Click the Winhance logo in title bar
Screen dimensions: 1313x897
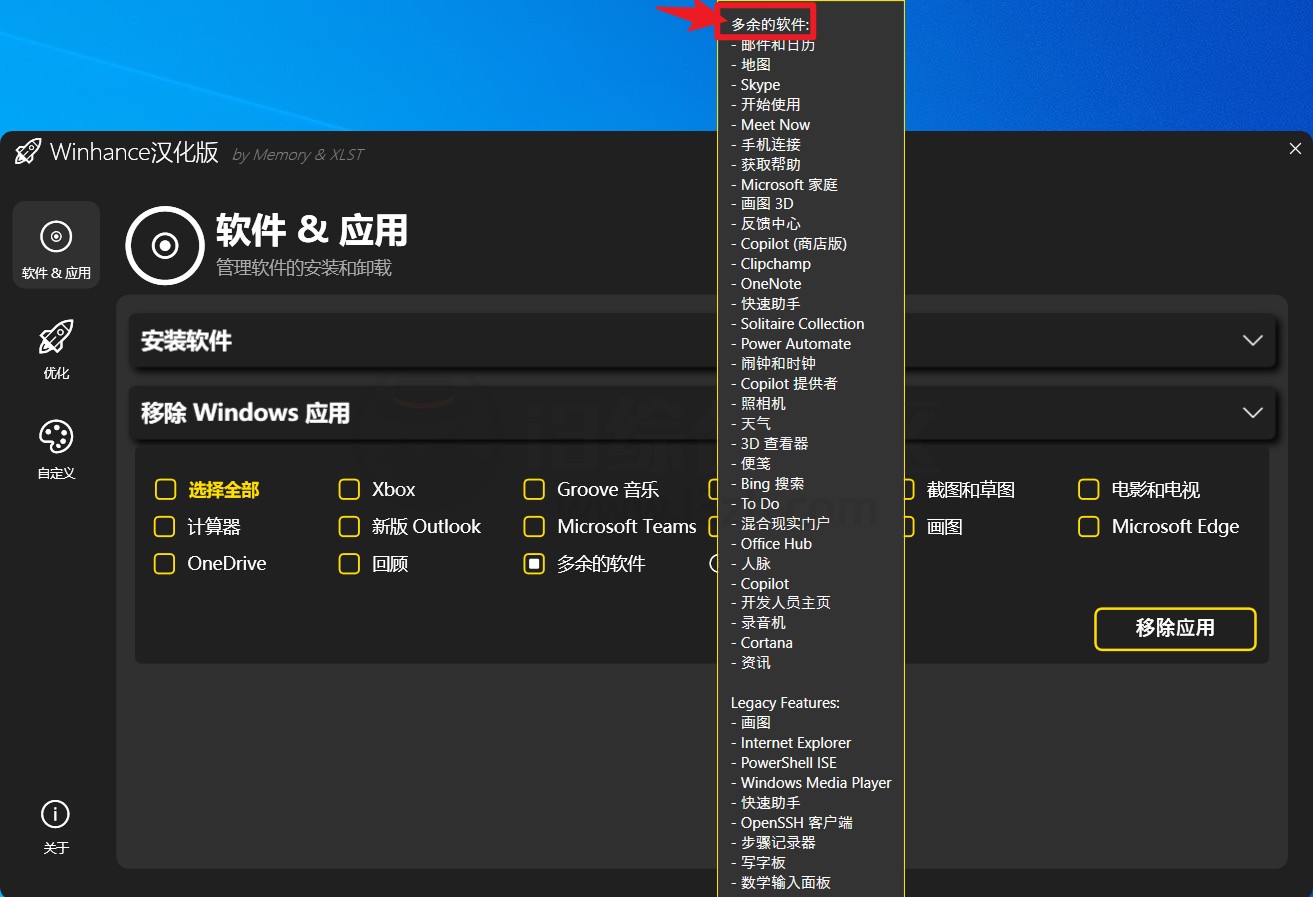(27, 152)
